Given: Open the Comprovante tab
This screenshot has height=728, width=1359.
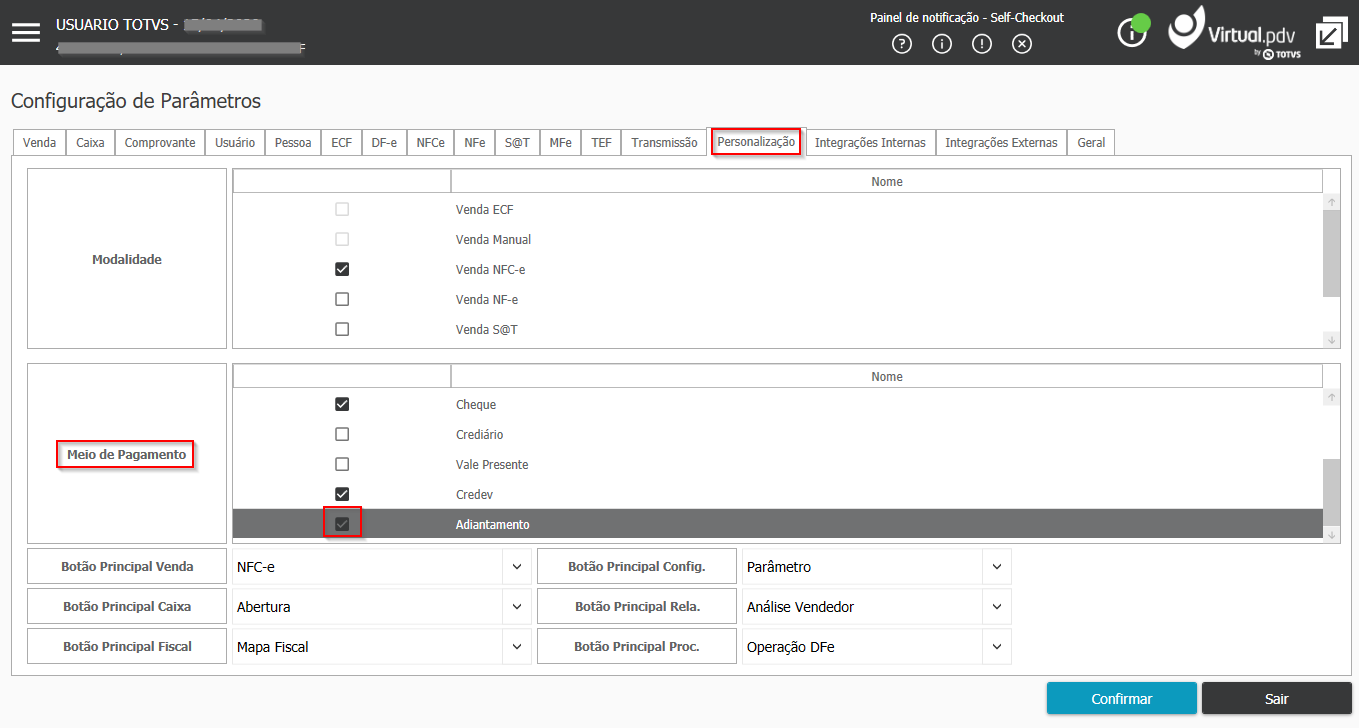Looking at the screenshot, I should coord(160,143).
